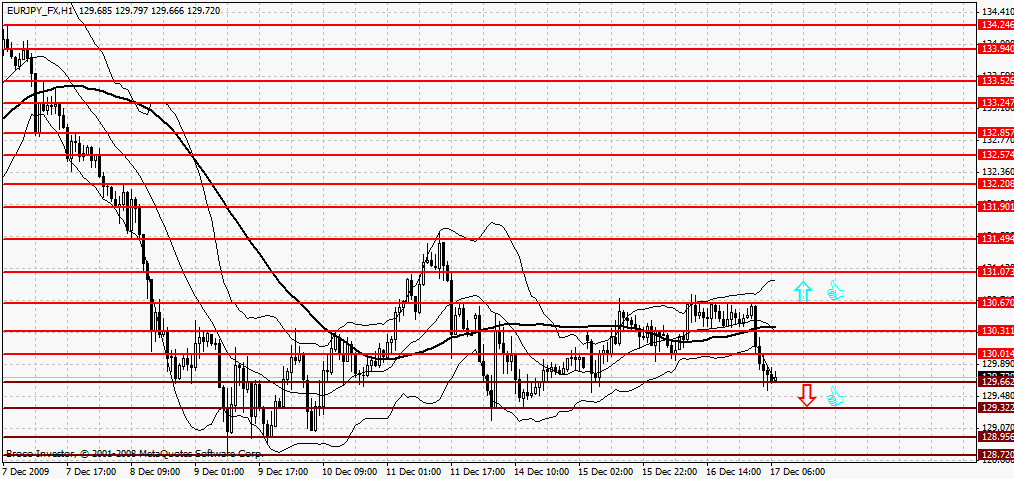Click the 10 Dec 09:00 time label
1014x479 pixels.
[350, 472]
